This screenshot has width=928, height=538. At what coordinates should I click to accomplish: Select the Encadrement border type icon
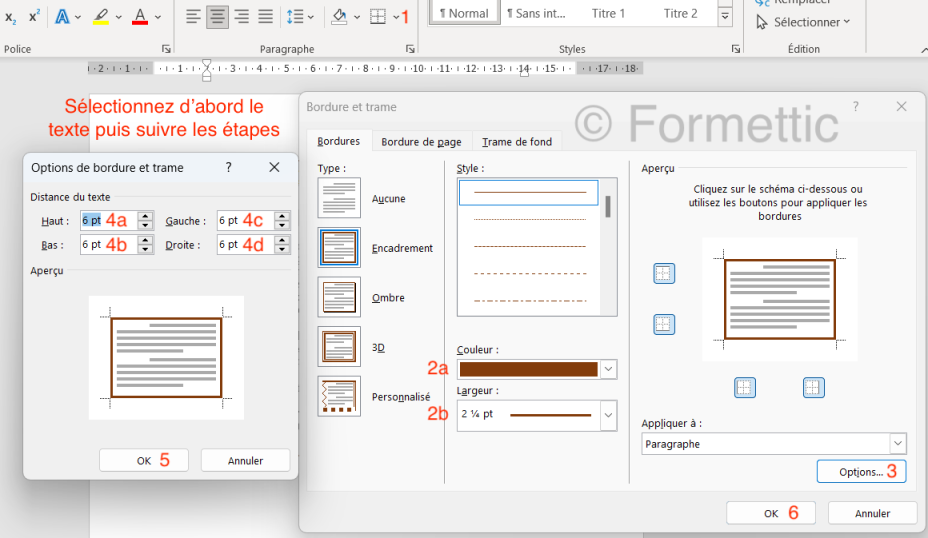point(339,248)
